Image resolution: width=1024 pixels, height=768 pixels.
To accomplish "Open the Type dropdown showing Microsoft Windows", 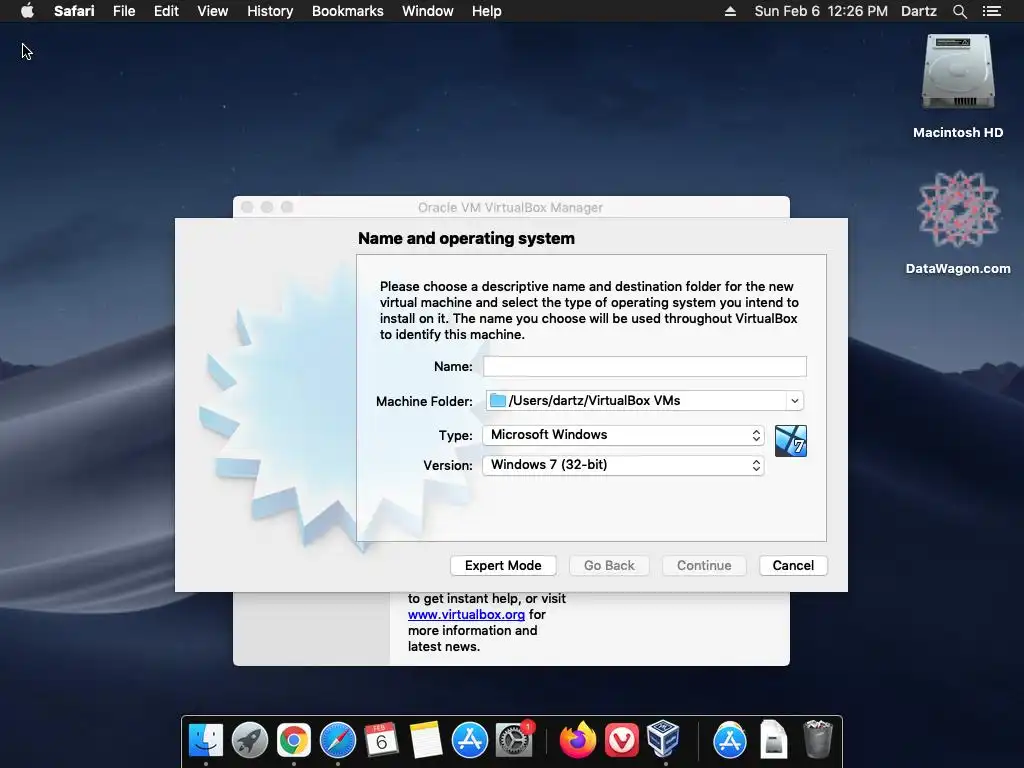I will pyautogui.click(x=623, y=435).
